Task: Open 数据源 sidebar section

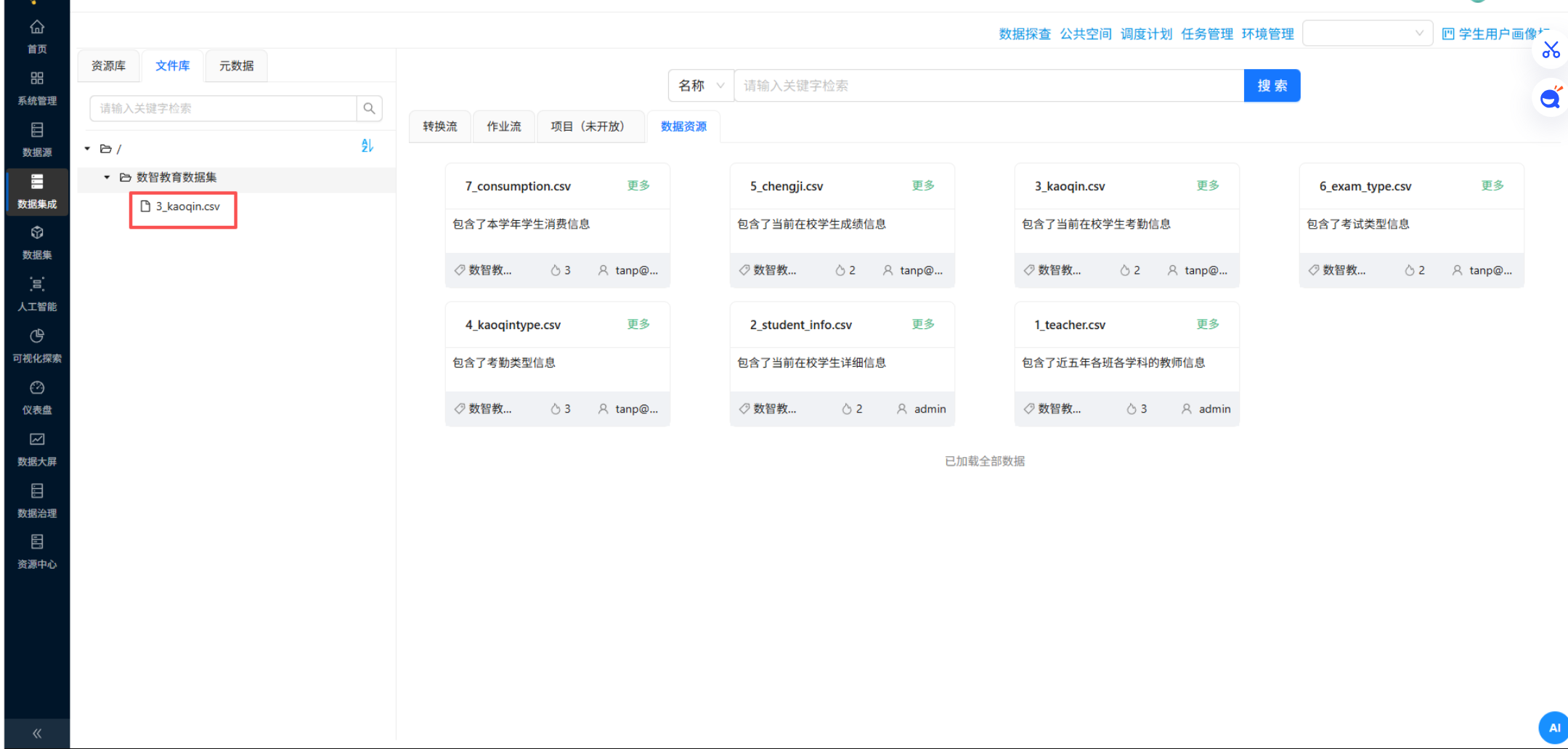Action: 37,139
